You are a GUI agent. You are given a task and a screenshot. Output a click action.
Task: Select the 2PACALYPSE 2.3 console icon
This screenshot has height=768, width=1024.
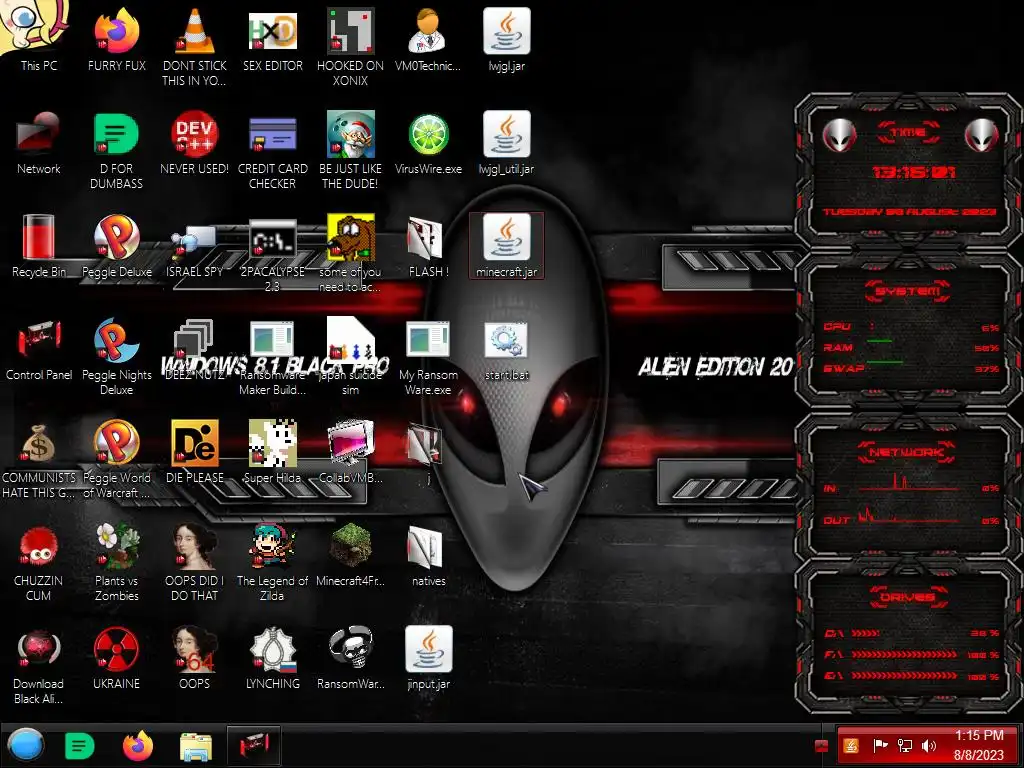pos(272,253)
